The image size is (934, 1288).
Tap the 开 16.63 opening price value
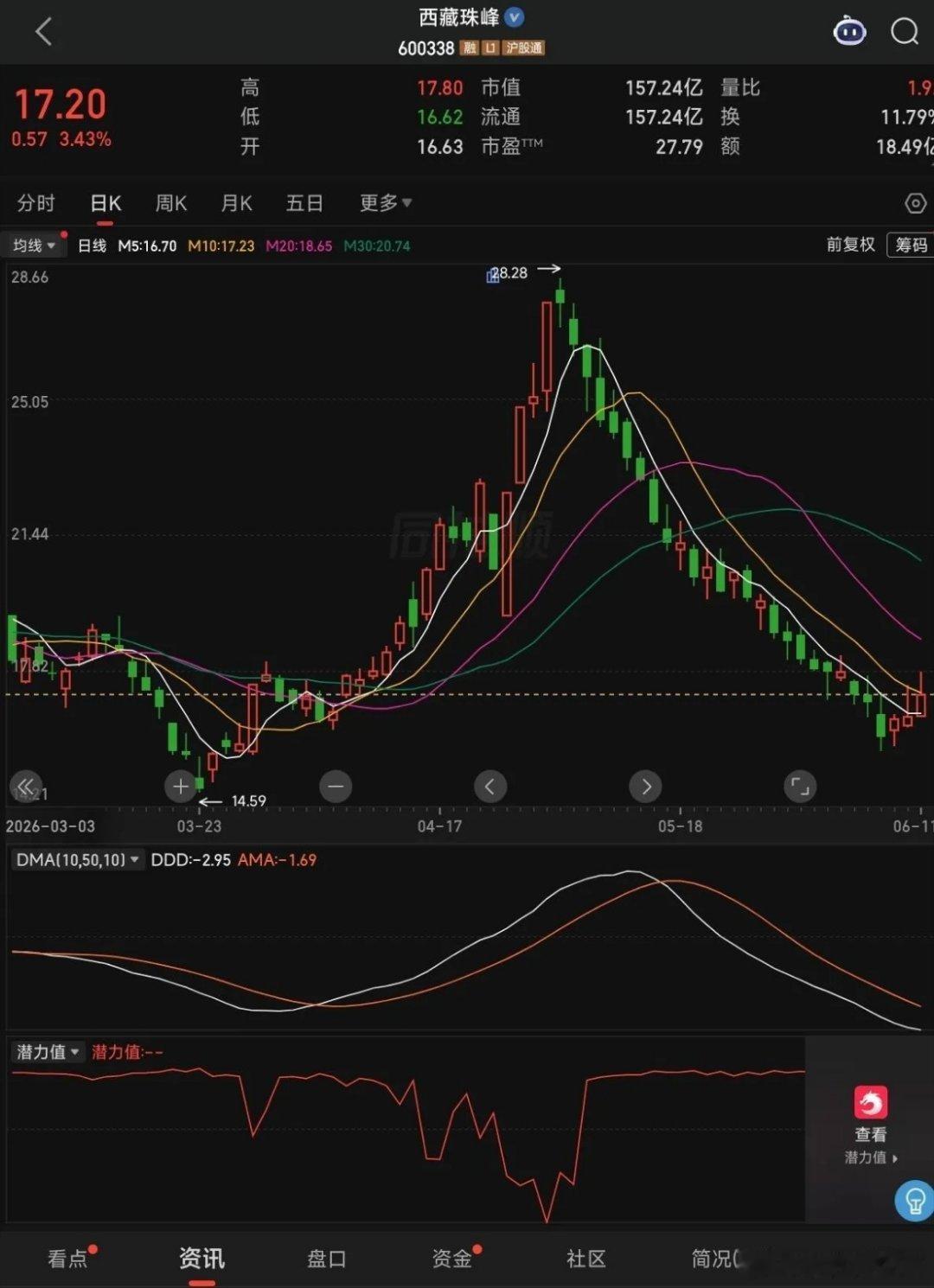(440, 146)
